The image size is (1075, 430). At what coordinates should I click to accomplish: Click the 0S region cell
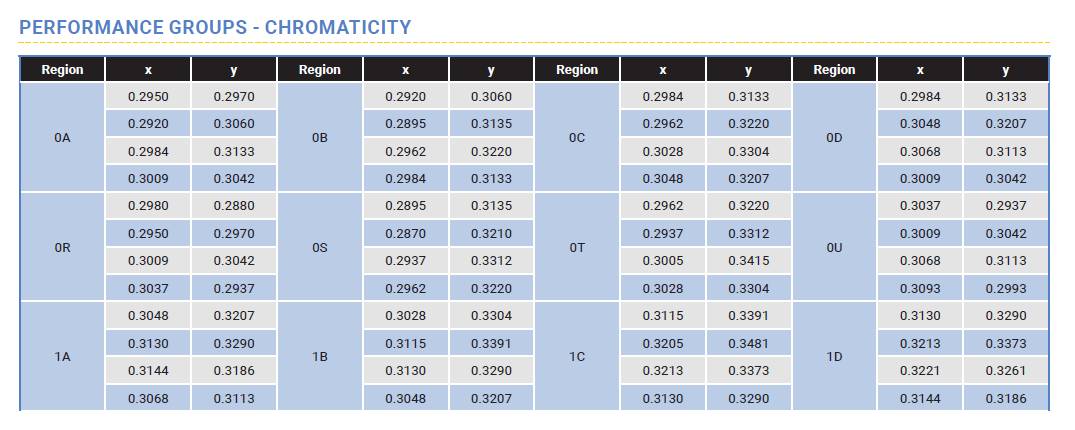[320, 247]
